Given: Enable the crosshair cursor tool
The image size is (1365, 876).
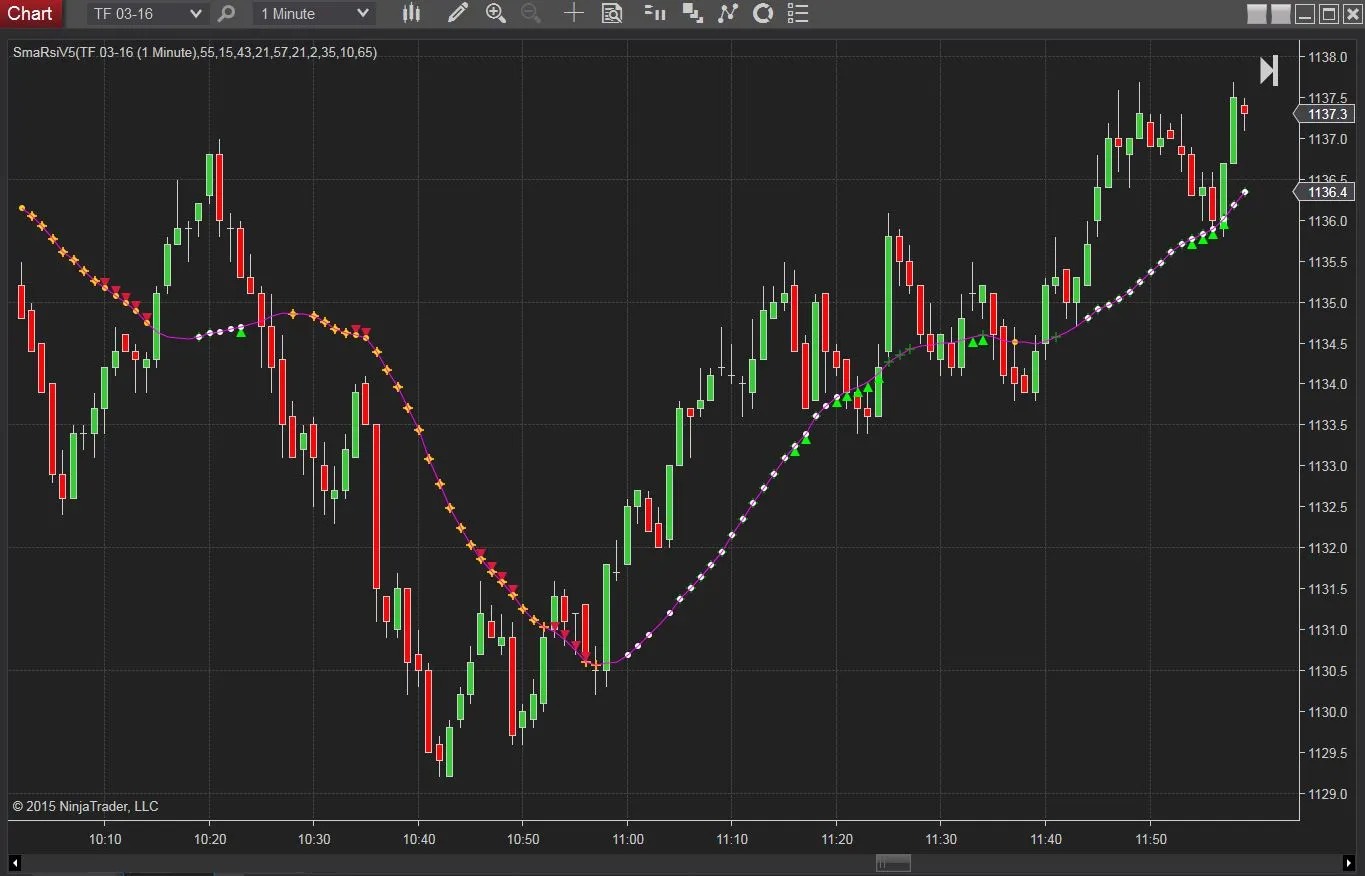Looking at the screenshot, I should click(x=573, y=13).
